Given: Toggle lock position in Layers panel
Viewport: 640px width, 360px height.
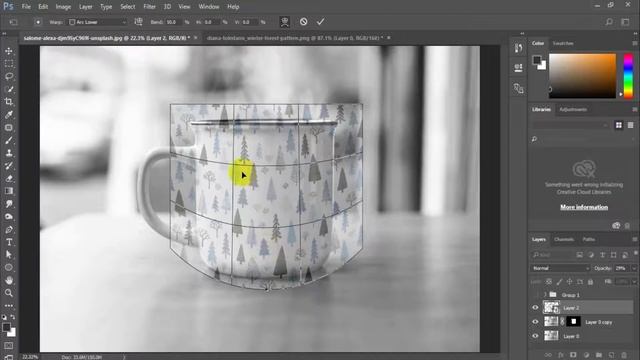Looking at the screenshot, I should coord(569,282).
